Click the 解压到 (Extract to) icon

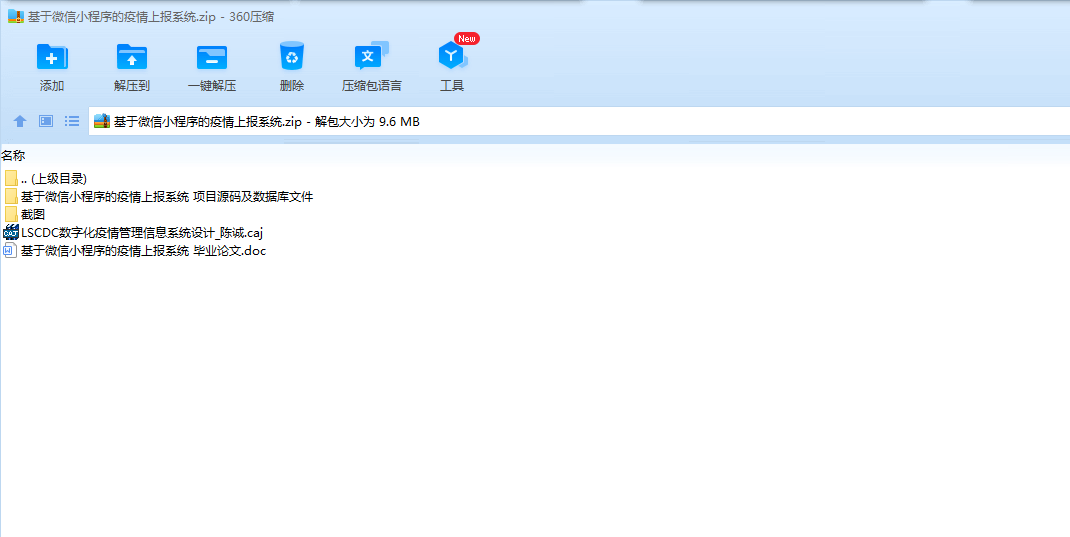(132, 57)
